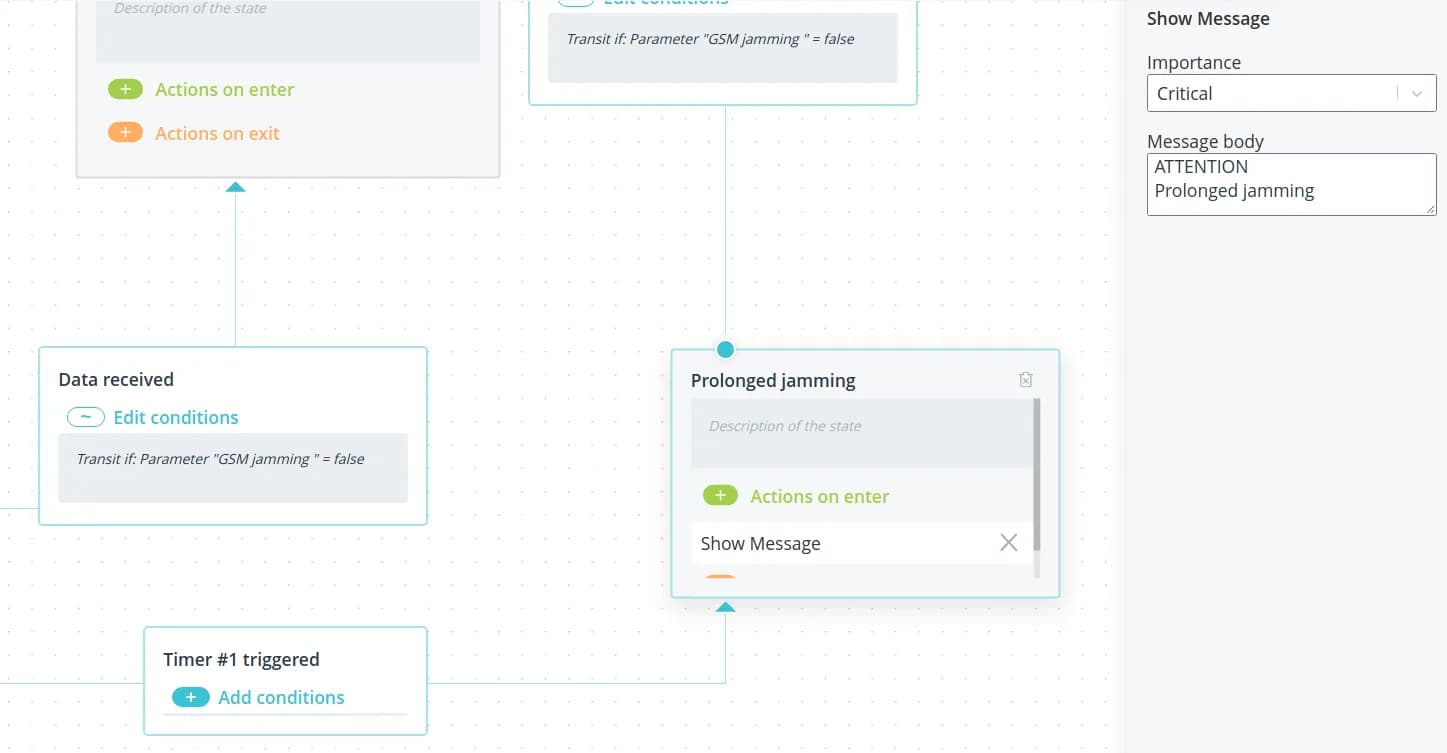Viewport: 1447px width, 753px height.
Task: Click the Data received transit condition box
Action: 232,467
